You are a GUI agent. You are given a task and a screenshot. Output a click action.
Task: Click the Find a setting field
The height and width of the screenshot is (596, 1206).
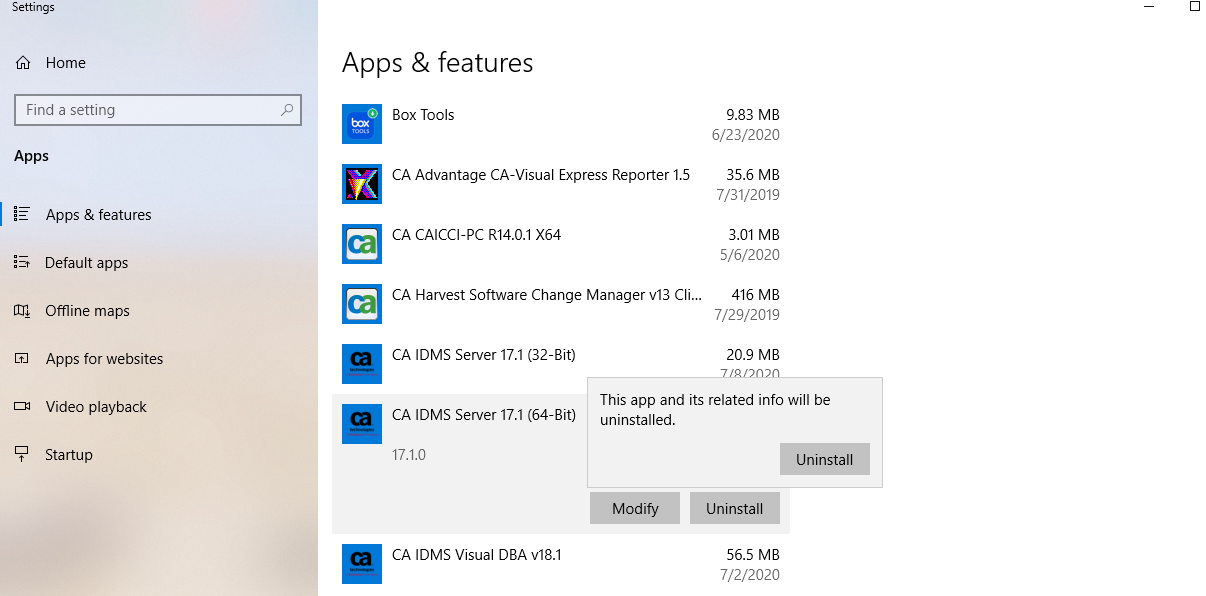point(150,110)
